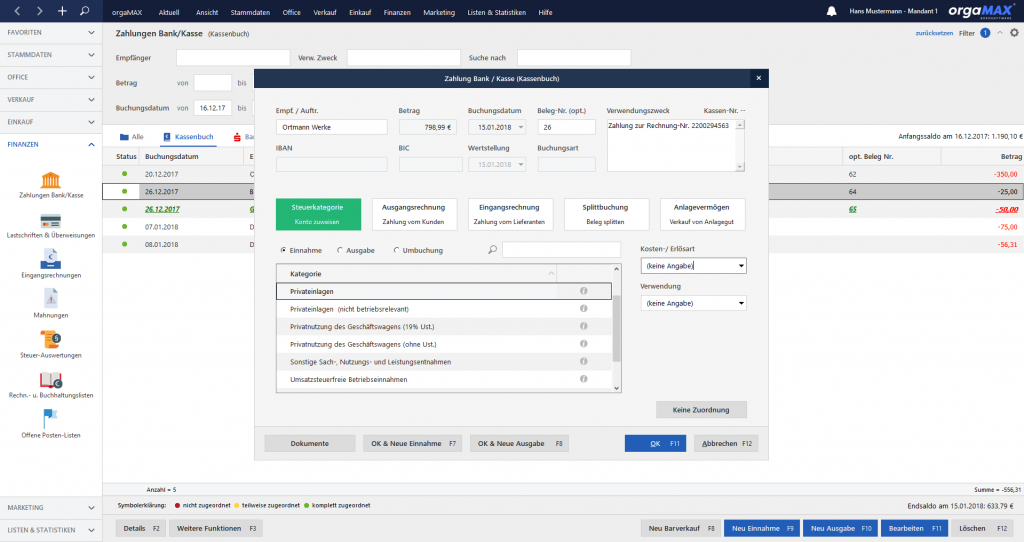
Task: Close the Zahlung Bank / Kasse dialog
Action: pos(758,78)
